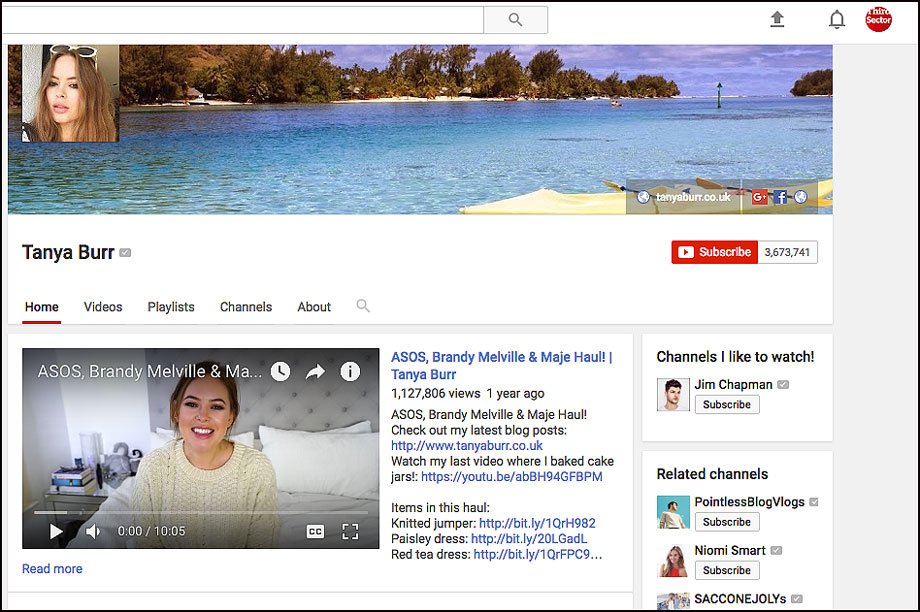The width and height of the screenshot is (920, 612).
Task: Open the Red tea dress bit.ly link
Action: tap(537, 554)
